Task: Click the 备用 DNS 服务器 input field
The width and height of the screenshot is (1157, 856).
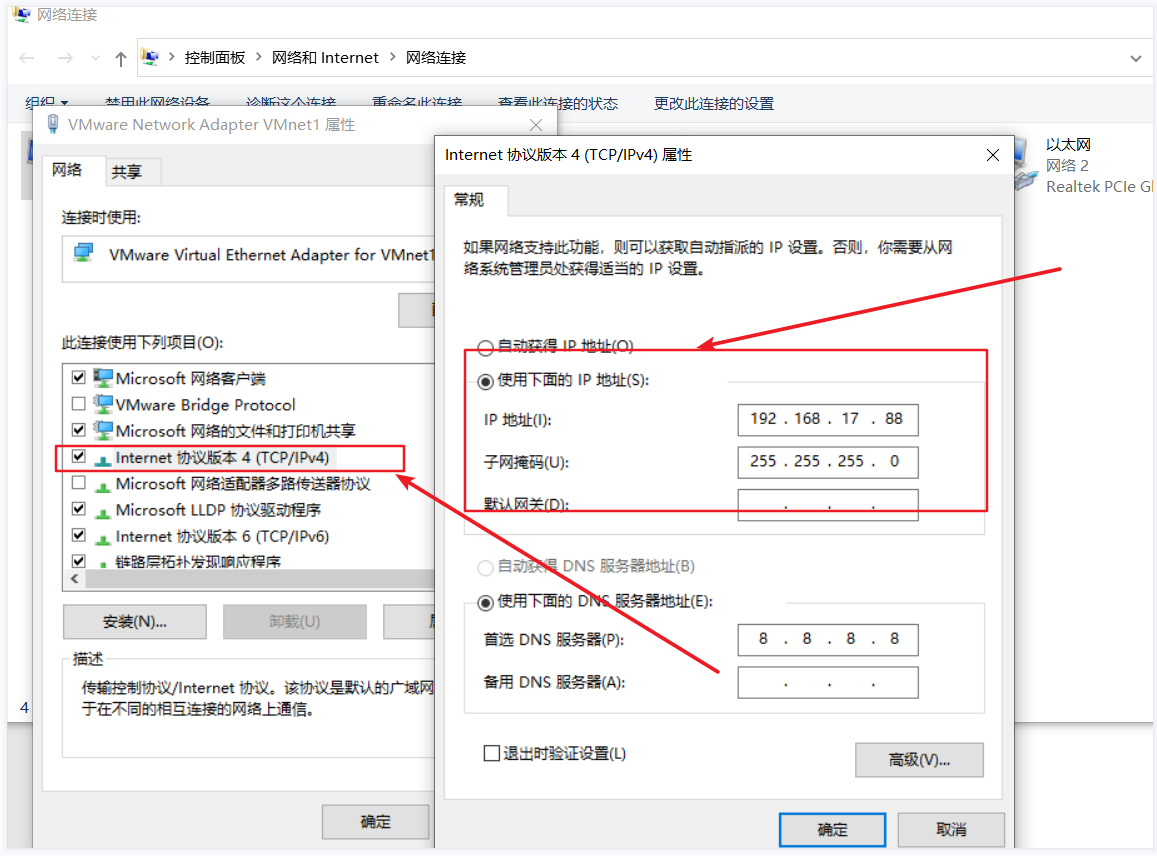Action: coord(828,683)
